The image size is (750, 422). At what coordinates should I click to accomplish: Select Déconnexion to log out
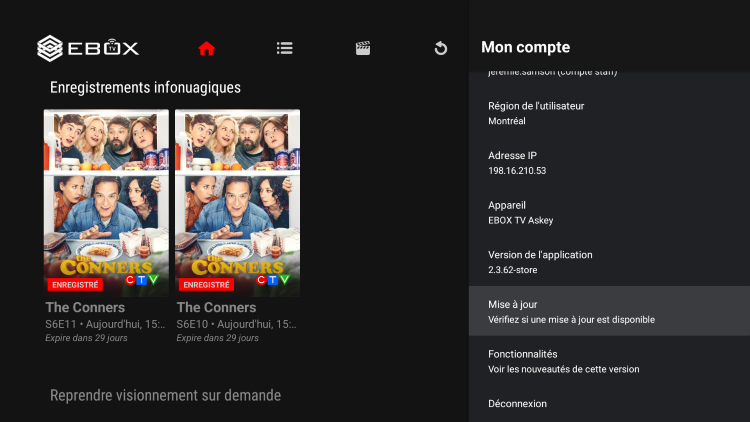[x=609, y=404]
